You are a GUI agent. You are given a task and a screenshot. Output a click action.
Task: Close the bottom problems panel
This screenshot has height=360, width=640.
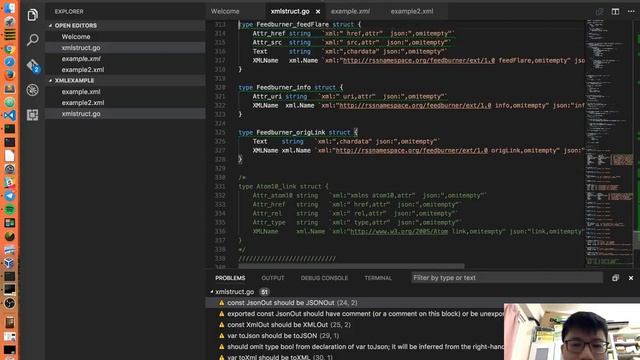pyautogui.click(x=631, y=278)
